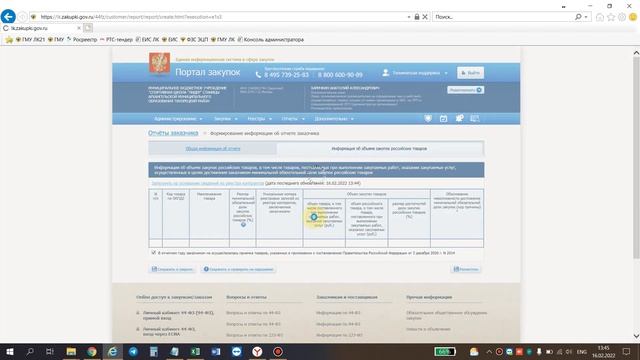Open Личный кабинет 44-ФЗ вход через ЕСИА link

click(169, 331)
